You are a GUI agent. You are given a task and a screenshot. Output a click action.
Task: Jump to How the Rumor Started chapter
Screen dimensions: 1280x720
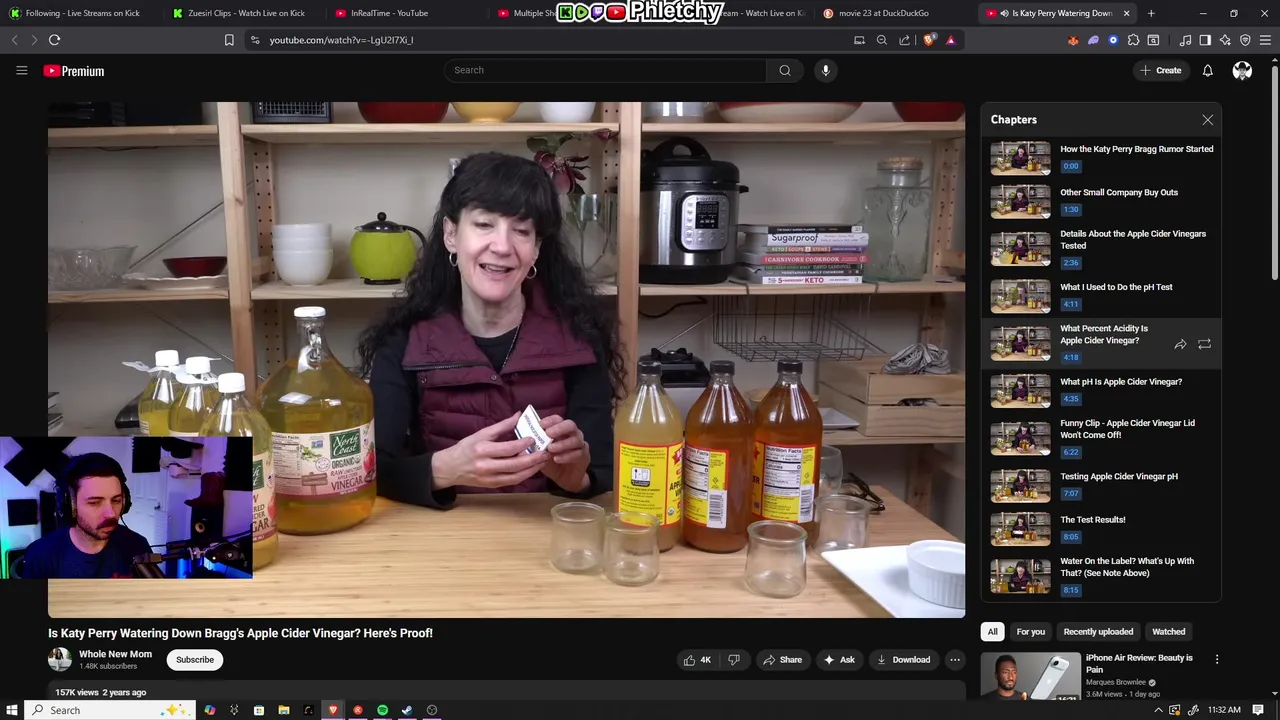[1101, 159]
